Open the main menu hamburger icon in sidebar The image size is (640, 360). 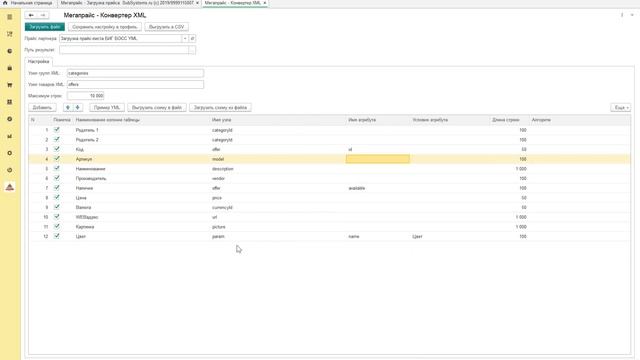coord(10,17)
